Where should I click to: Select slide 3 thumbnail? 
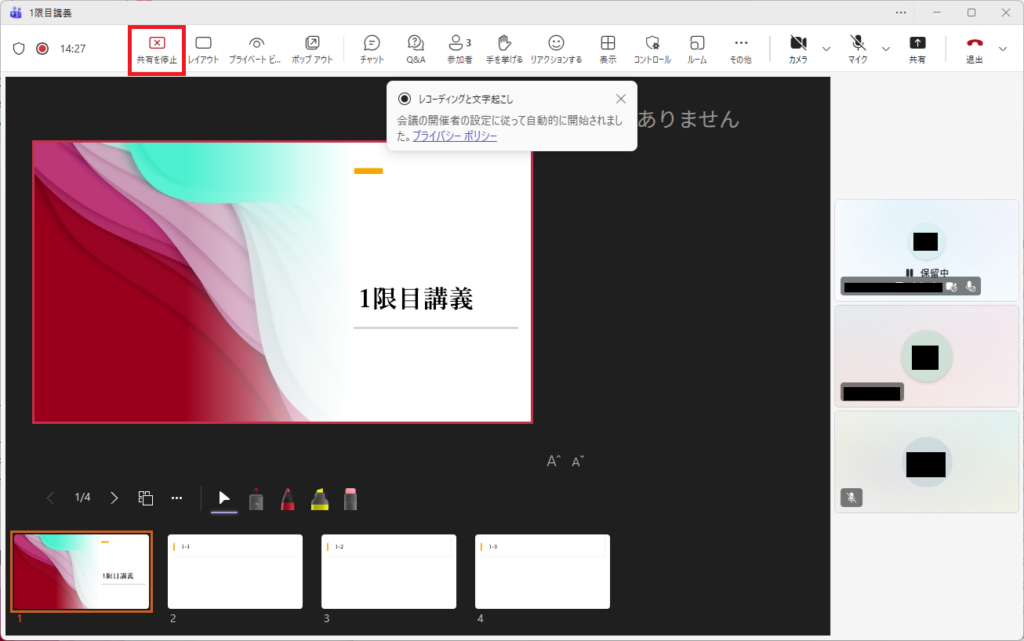(x=388, y=571)
